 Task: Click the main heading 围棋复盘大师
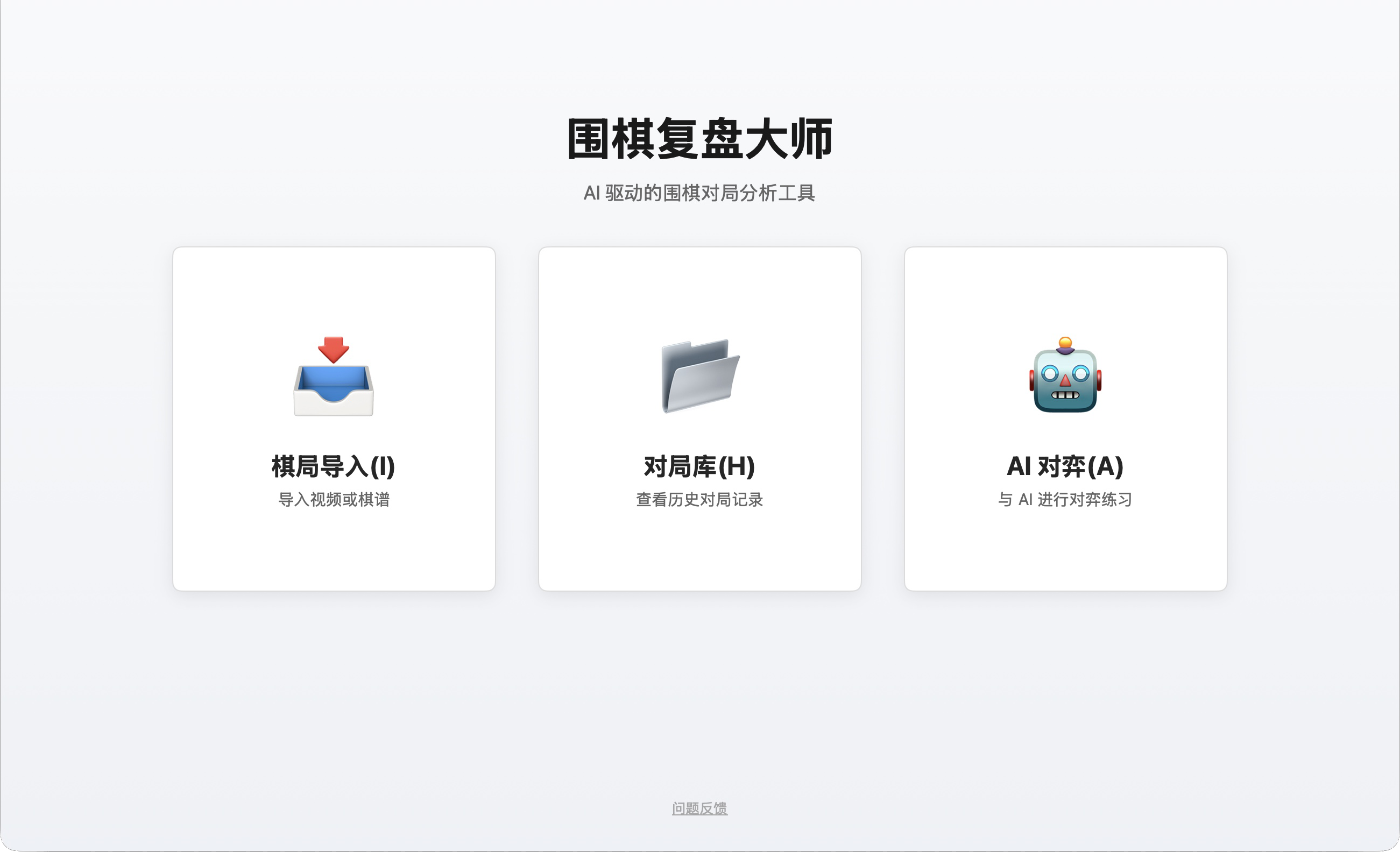[x=700, y=139]
